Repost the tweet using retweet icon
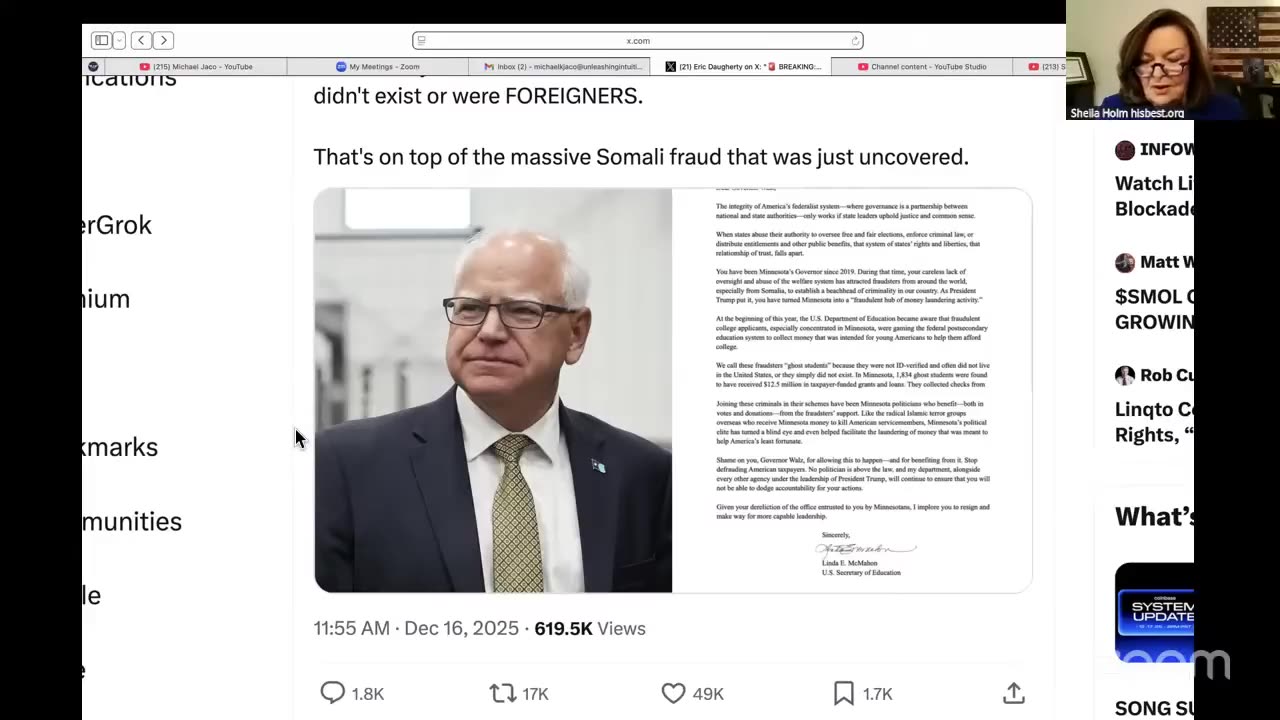The image size is (1280, 720). (502, 693)
